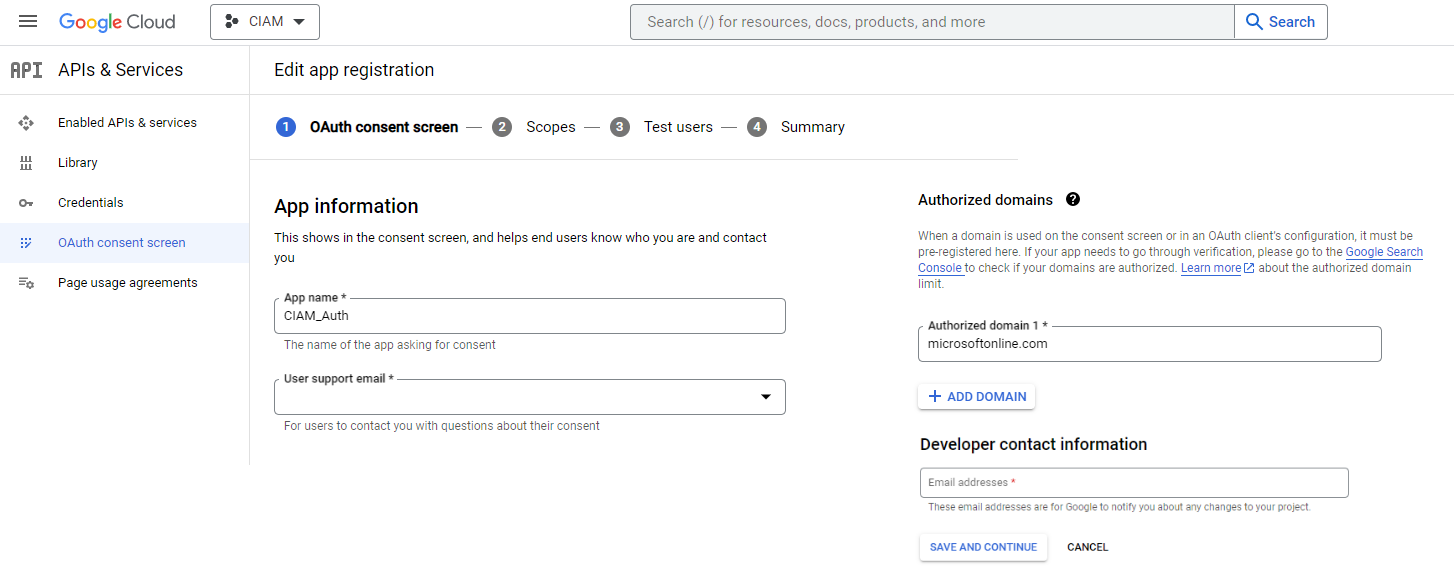
Task: Go to the Scopes step
Action: [550, 127]
